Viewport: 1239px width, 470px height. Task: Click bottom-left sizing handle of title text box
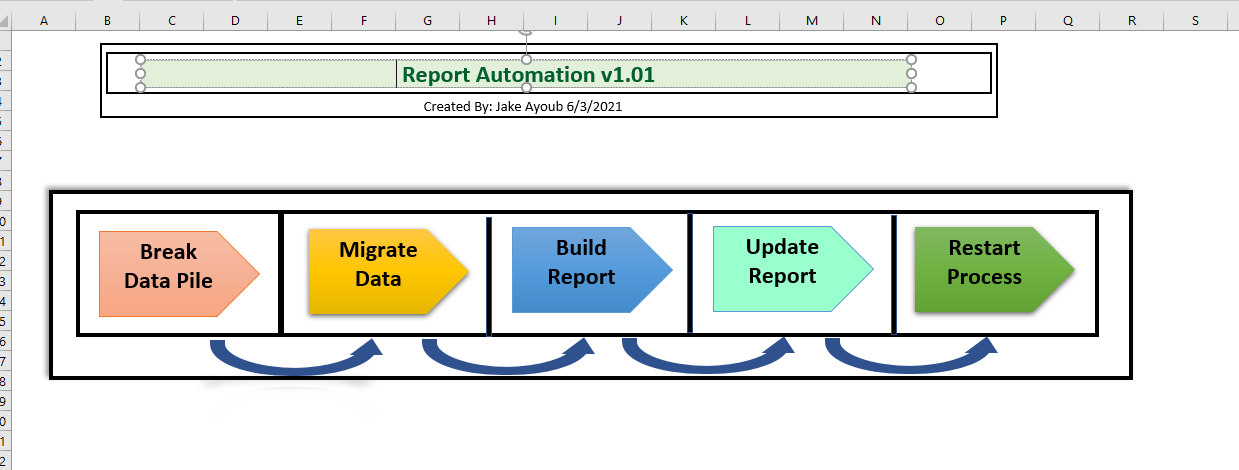click(140, 88)
